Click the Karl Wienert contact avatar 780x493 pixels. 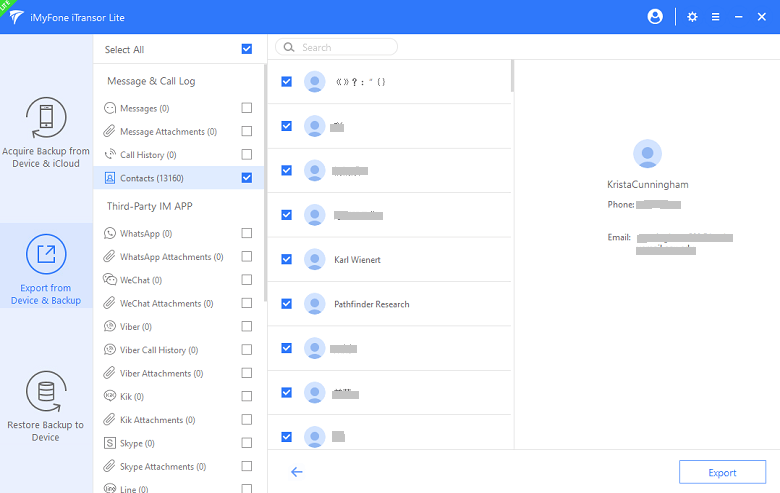click(315, 259)
